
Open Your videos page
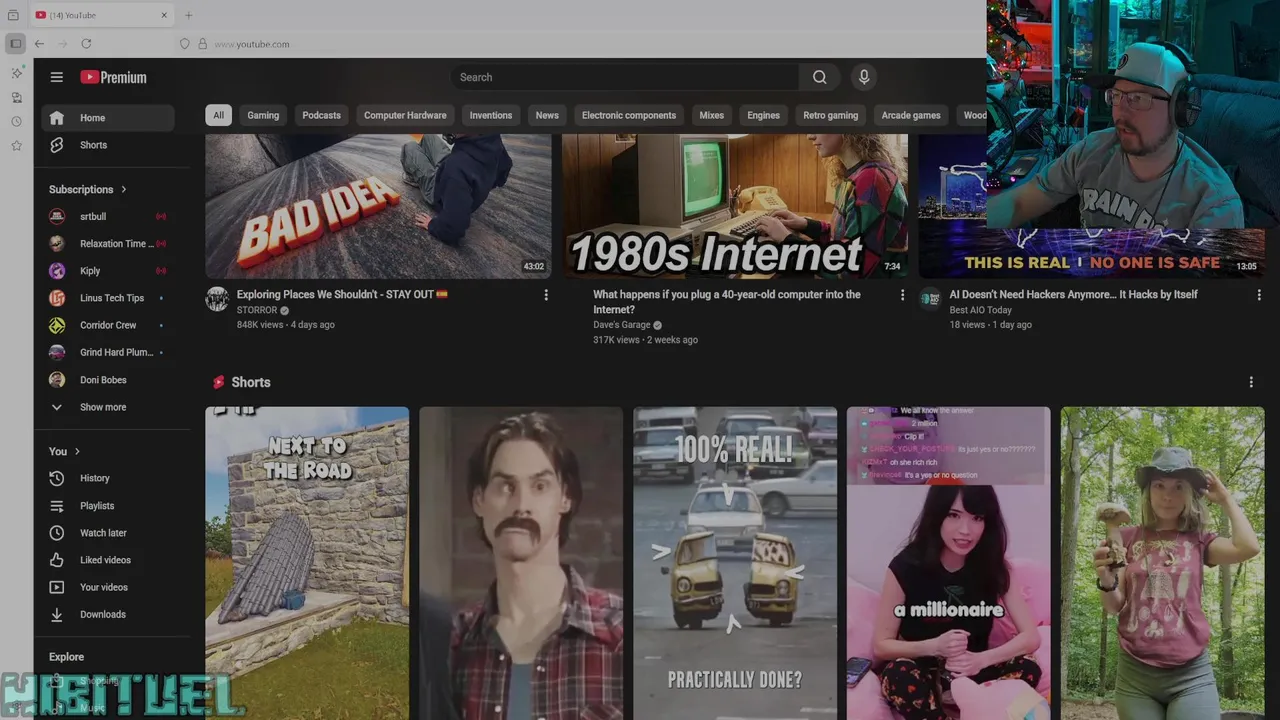108,587
